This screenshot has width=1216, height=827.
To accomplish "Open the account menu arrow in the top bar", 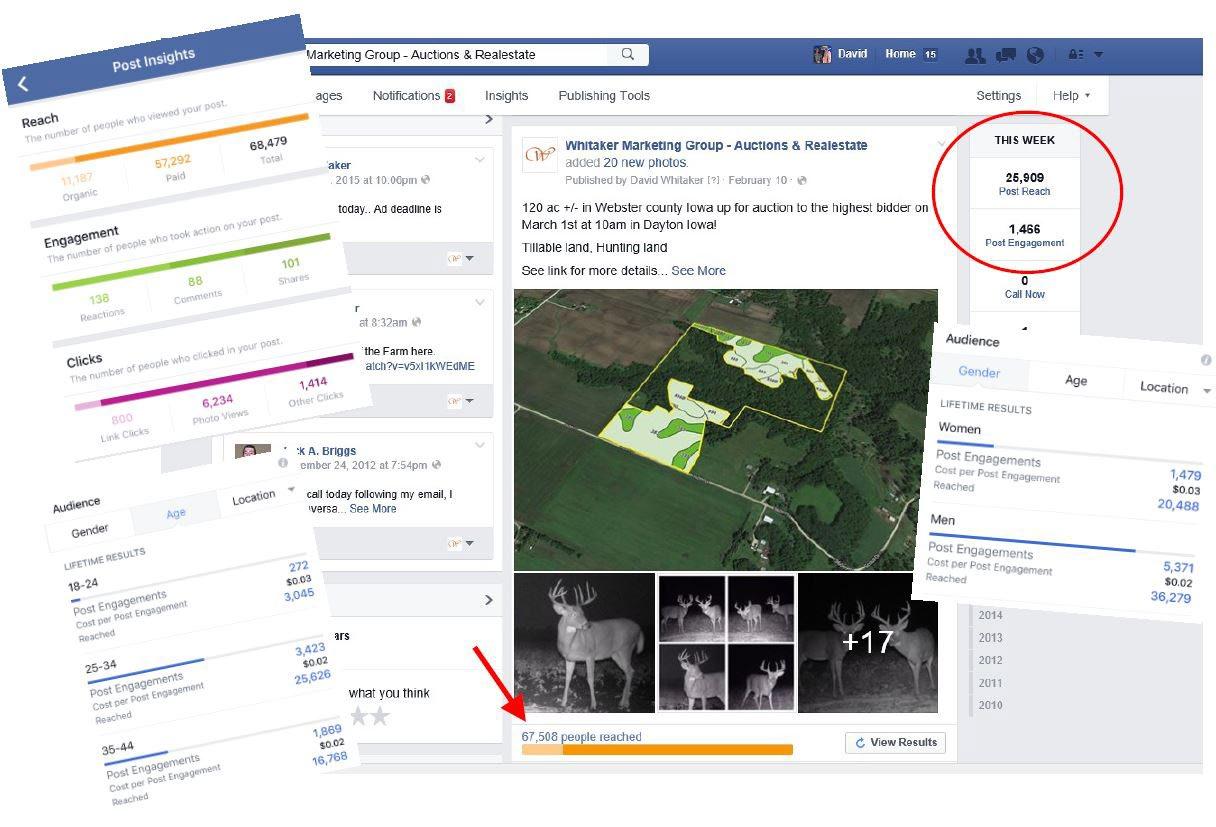I will point(1099,55).
